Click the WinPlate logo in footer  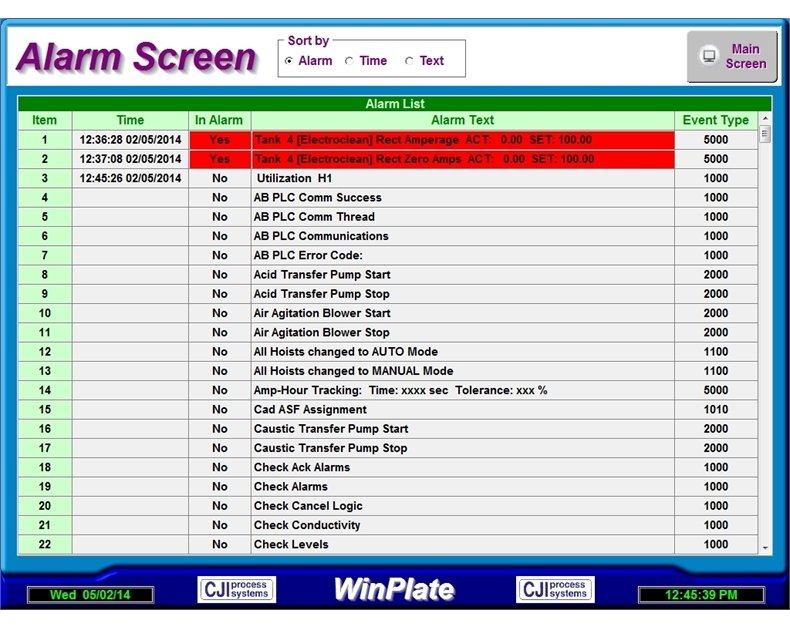pyautogui.click(x=394, y=589)
